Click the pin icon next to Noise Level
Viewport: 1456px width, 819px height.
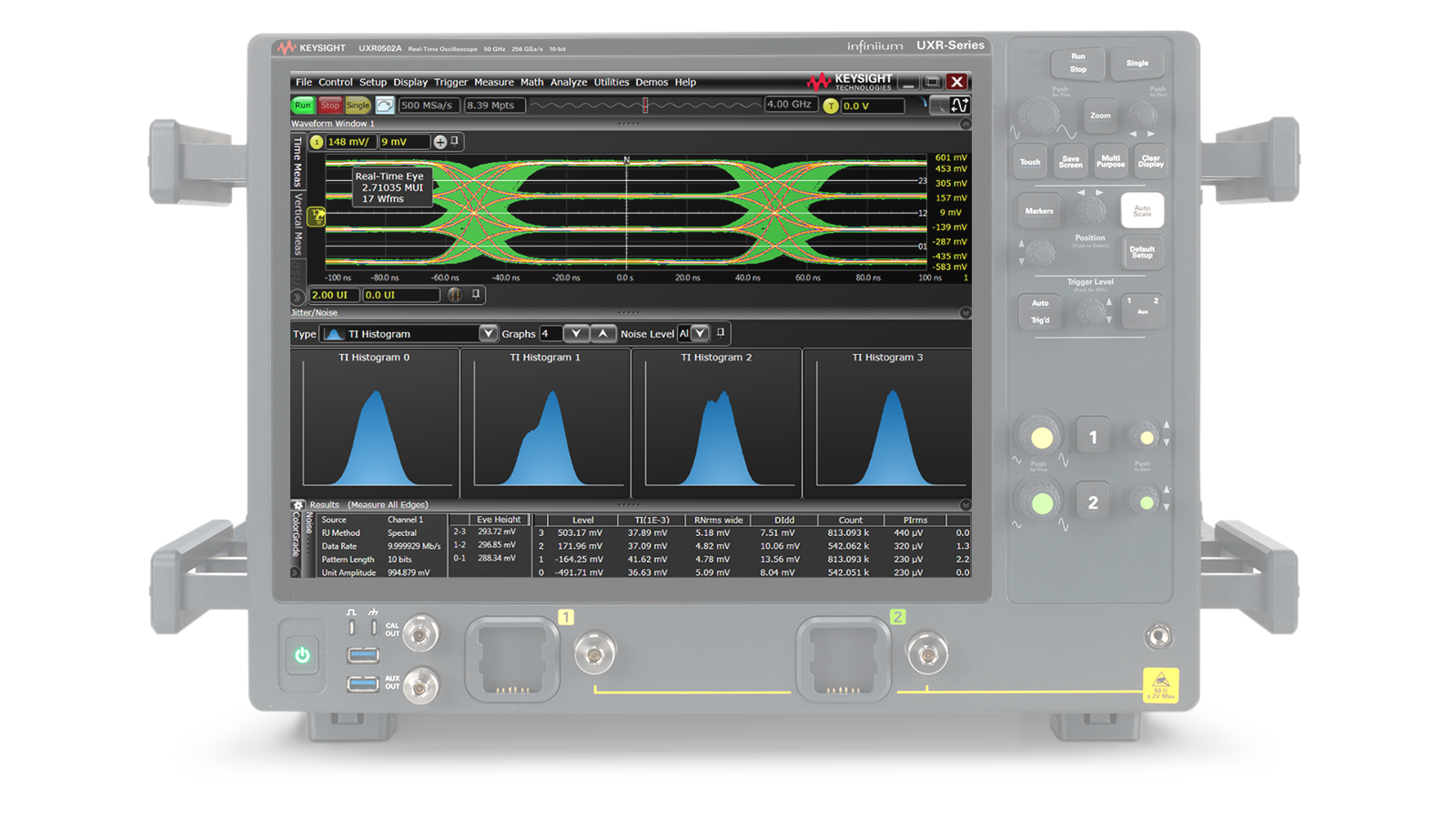(720, 334)
